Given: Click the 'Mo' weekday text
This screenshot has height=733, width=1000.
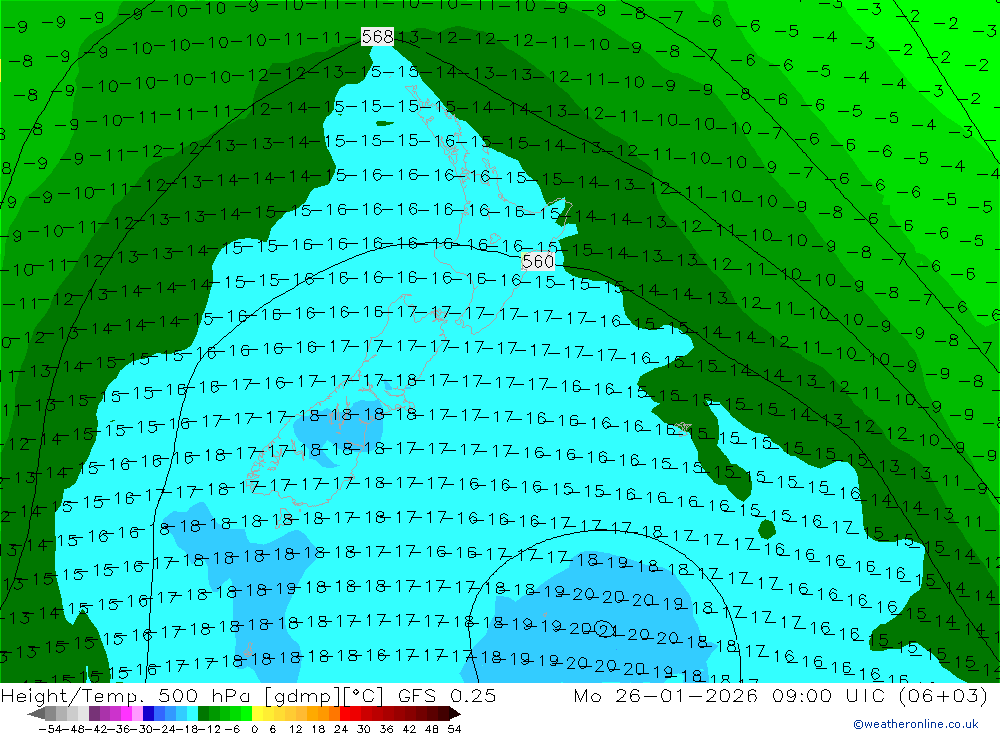Looking at the screenshot, I should [x=587, y=695].
